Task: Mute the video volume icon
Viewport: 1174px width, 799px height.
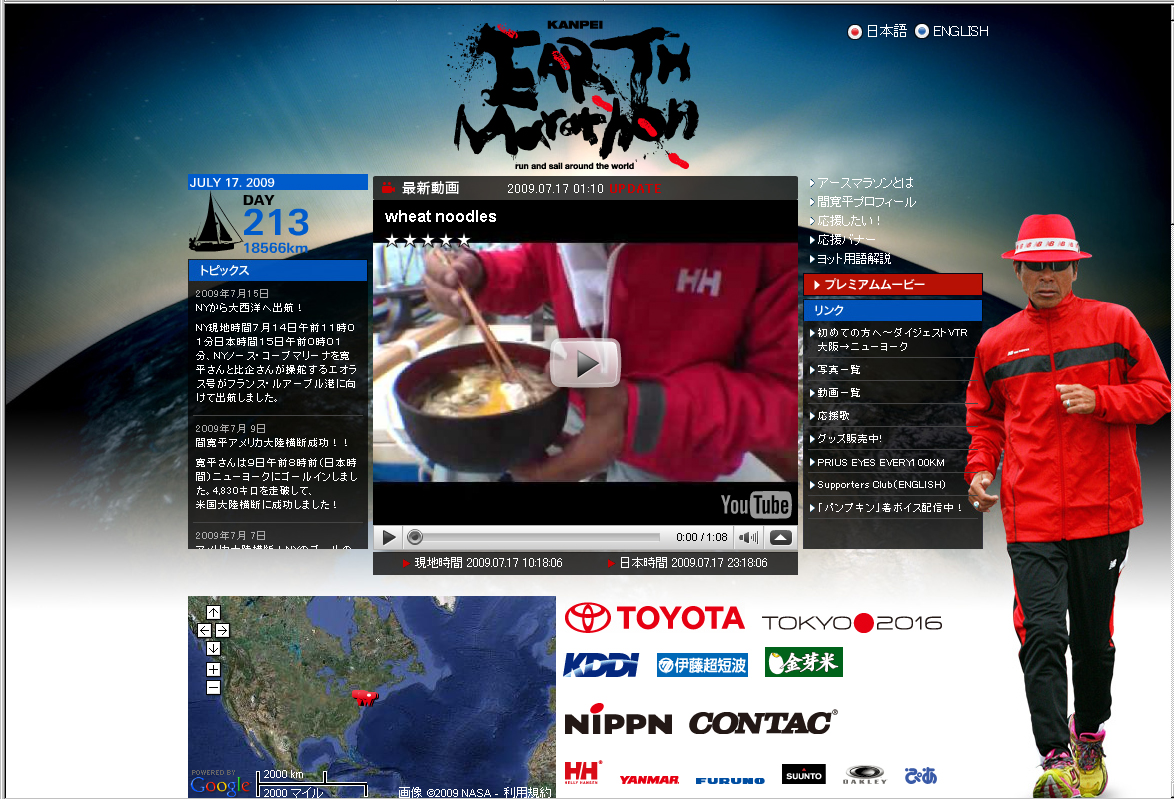Action: point(748,537)
